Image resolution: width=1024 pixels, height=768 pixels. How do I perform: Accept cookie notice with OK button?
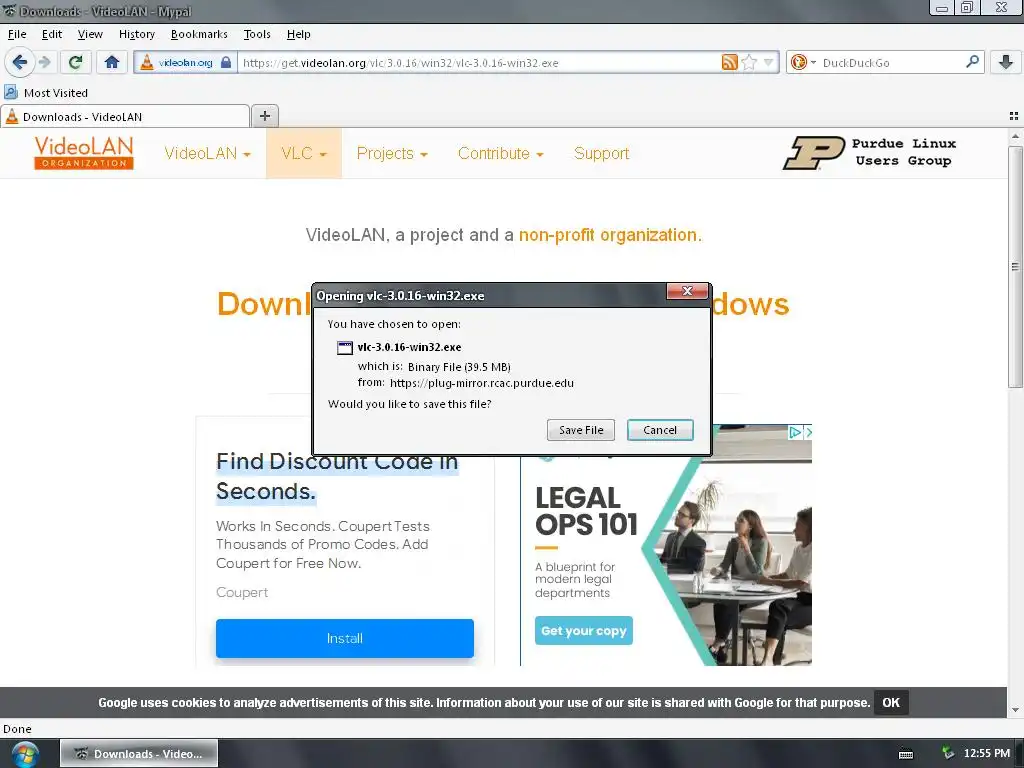pyautogui.click(x=891, y=703)
